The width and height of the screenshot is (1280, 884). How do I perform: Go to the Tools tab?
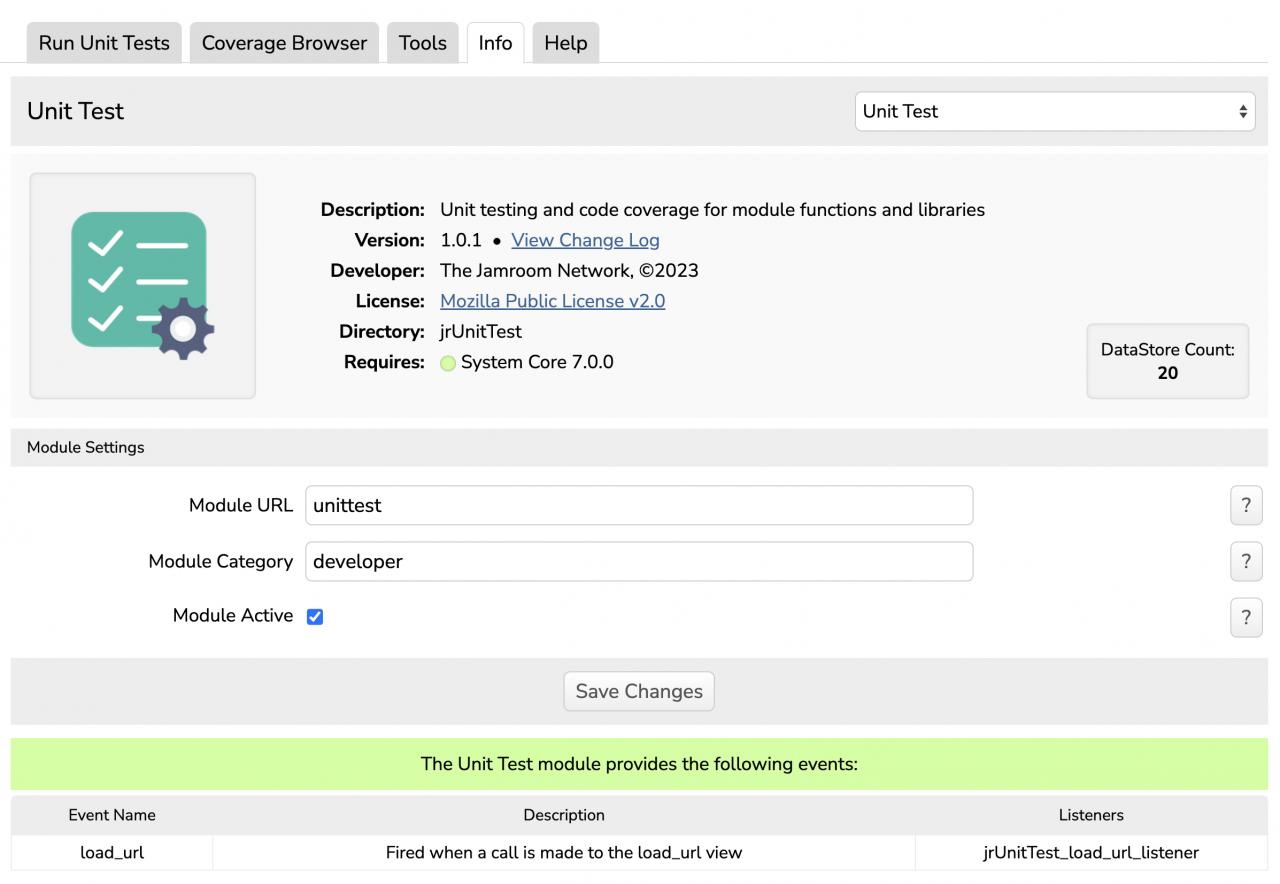point(422,43)
